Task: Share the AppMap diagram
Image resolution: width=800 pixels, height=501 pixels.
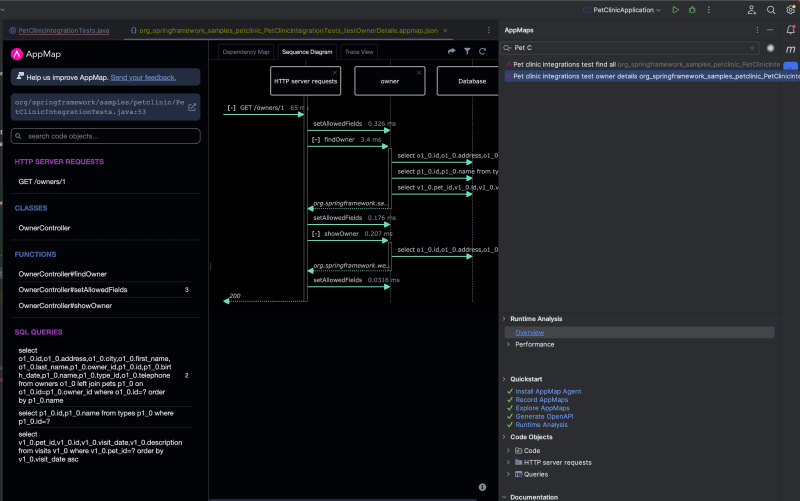Action: coord(452,51)
